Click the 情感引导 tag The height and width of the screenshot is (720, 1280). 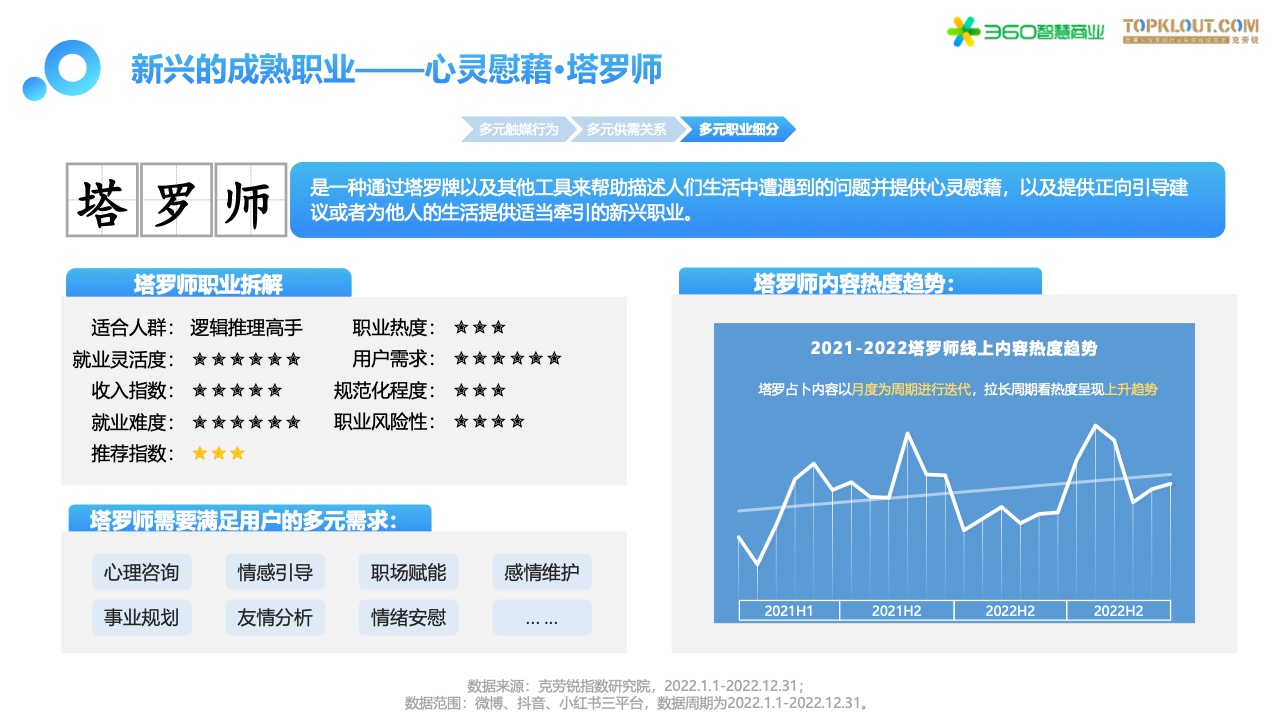coord(275,572)
